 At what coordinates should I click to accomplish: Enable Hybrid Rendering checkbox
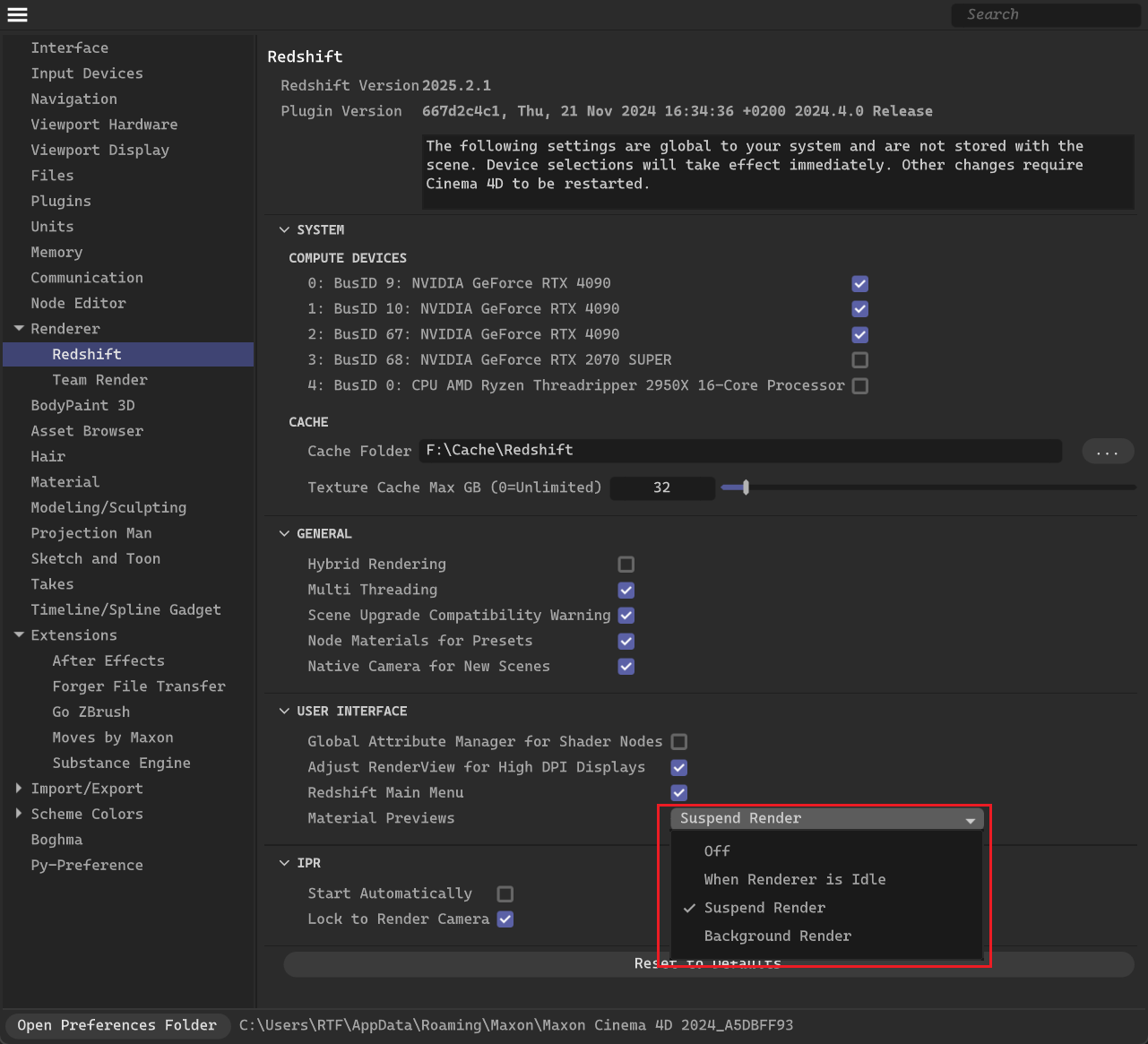coord(626,565)
